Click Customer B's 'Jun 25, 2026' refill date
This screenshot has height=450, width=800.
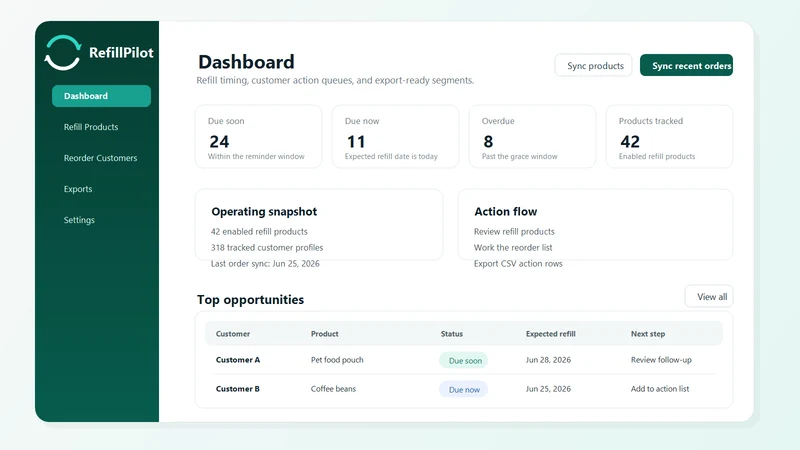click(x=548, y=389)
